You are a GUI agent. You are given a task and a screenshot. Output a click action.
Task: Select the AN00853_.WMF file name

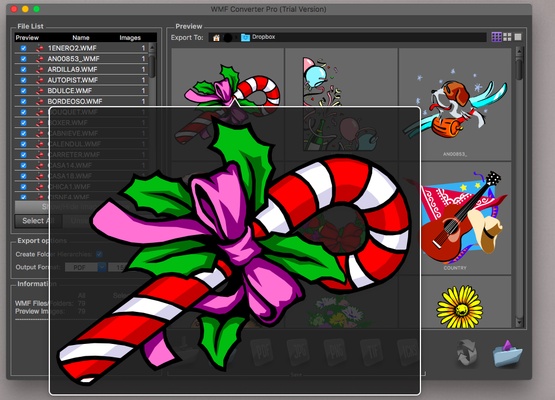tap(74, 59)
